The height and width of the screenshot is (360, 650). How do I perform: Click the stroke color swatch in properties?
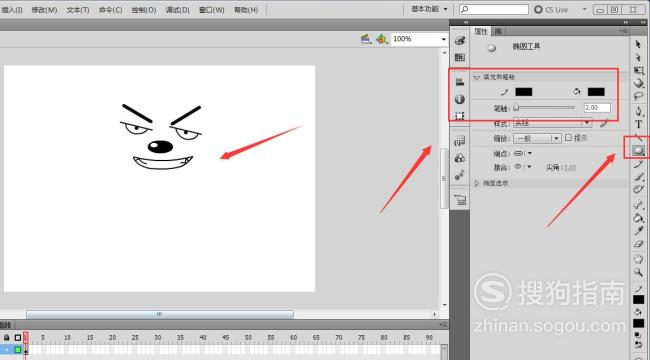(523, 92)
